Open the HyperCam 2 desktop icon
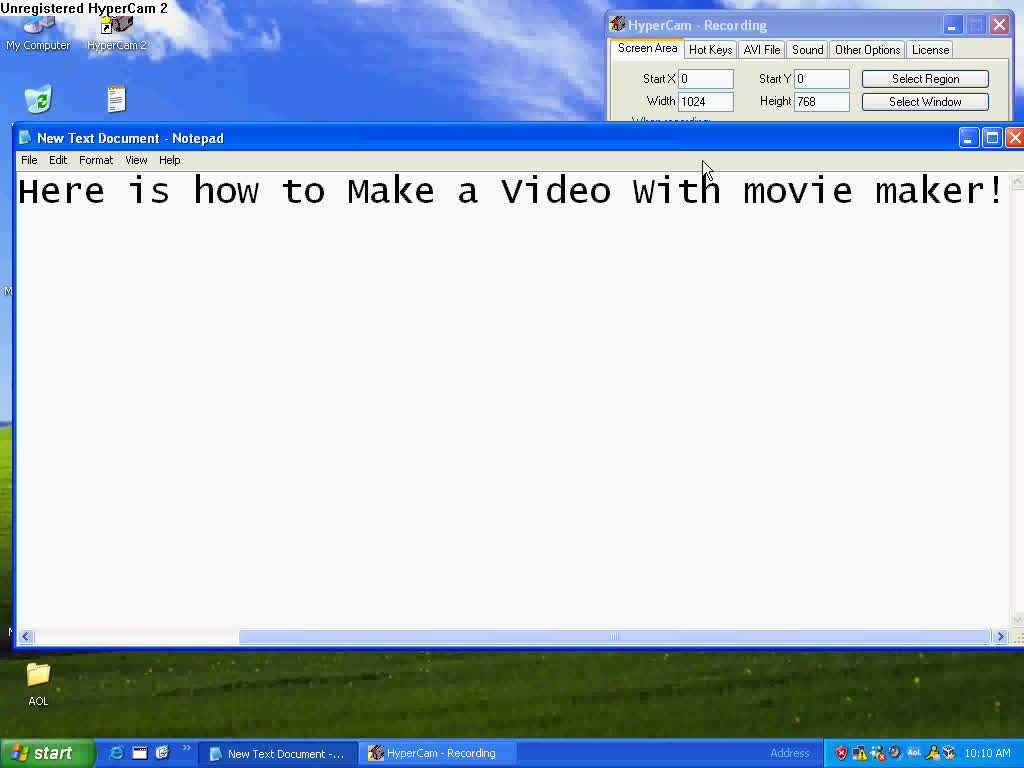 pyautogui.click(x=115, y=25)
